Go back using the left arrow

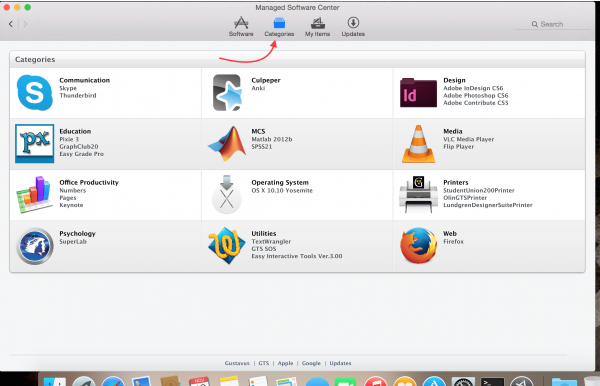point(11,24)
